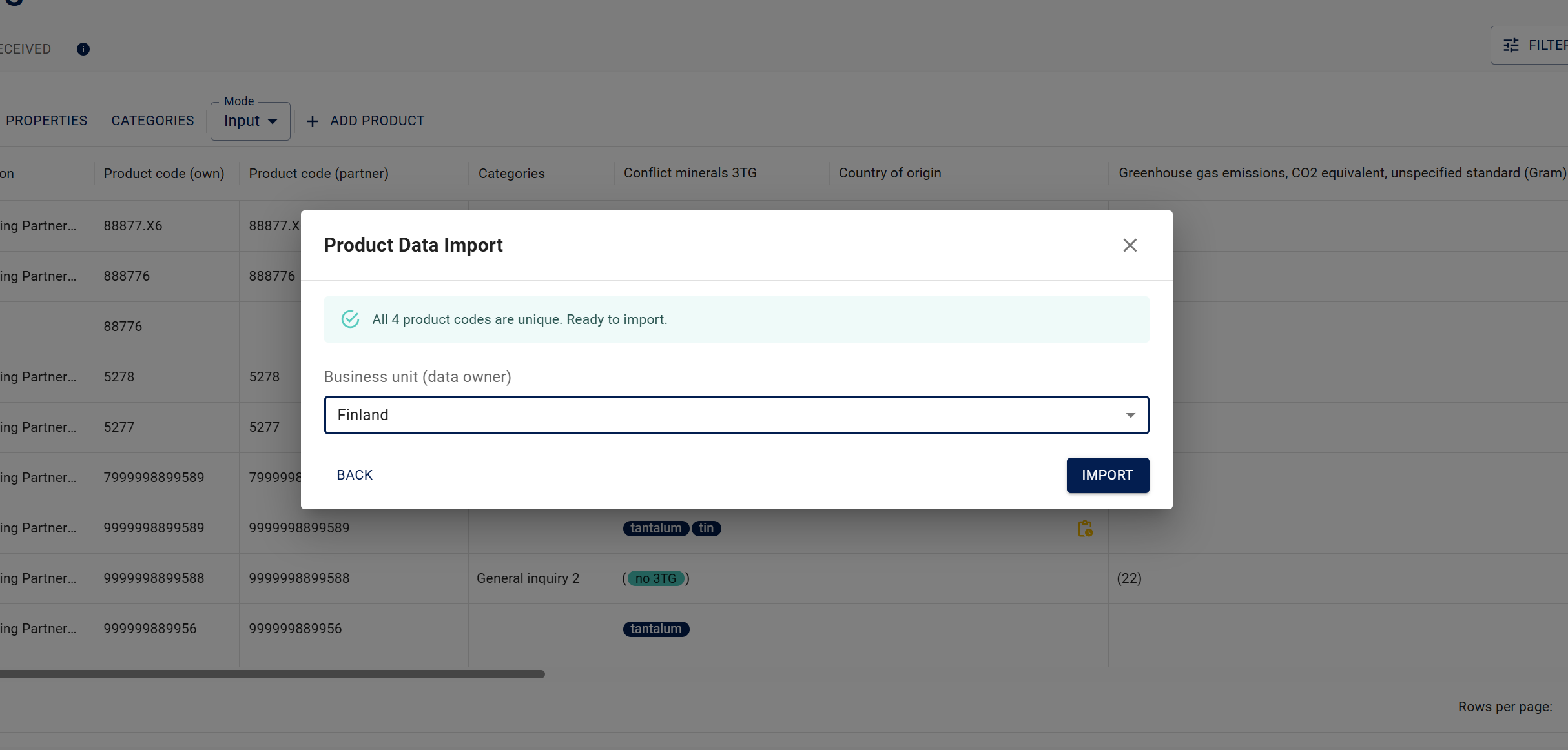1568x750 pixels.
Task: Click the tin mineral tag
Action: [706, 528]
